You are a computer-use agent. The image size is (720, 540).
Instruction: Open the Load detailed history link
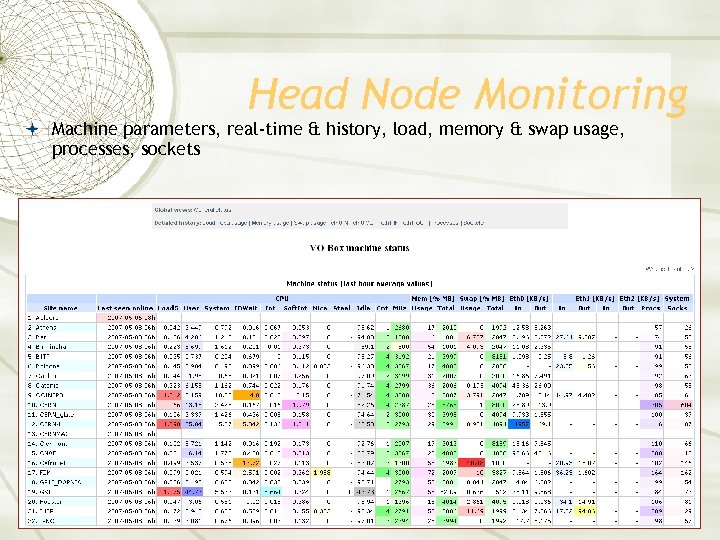[x=208, y=223]
